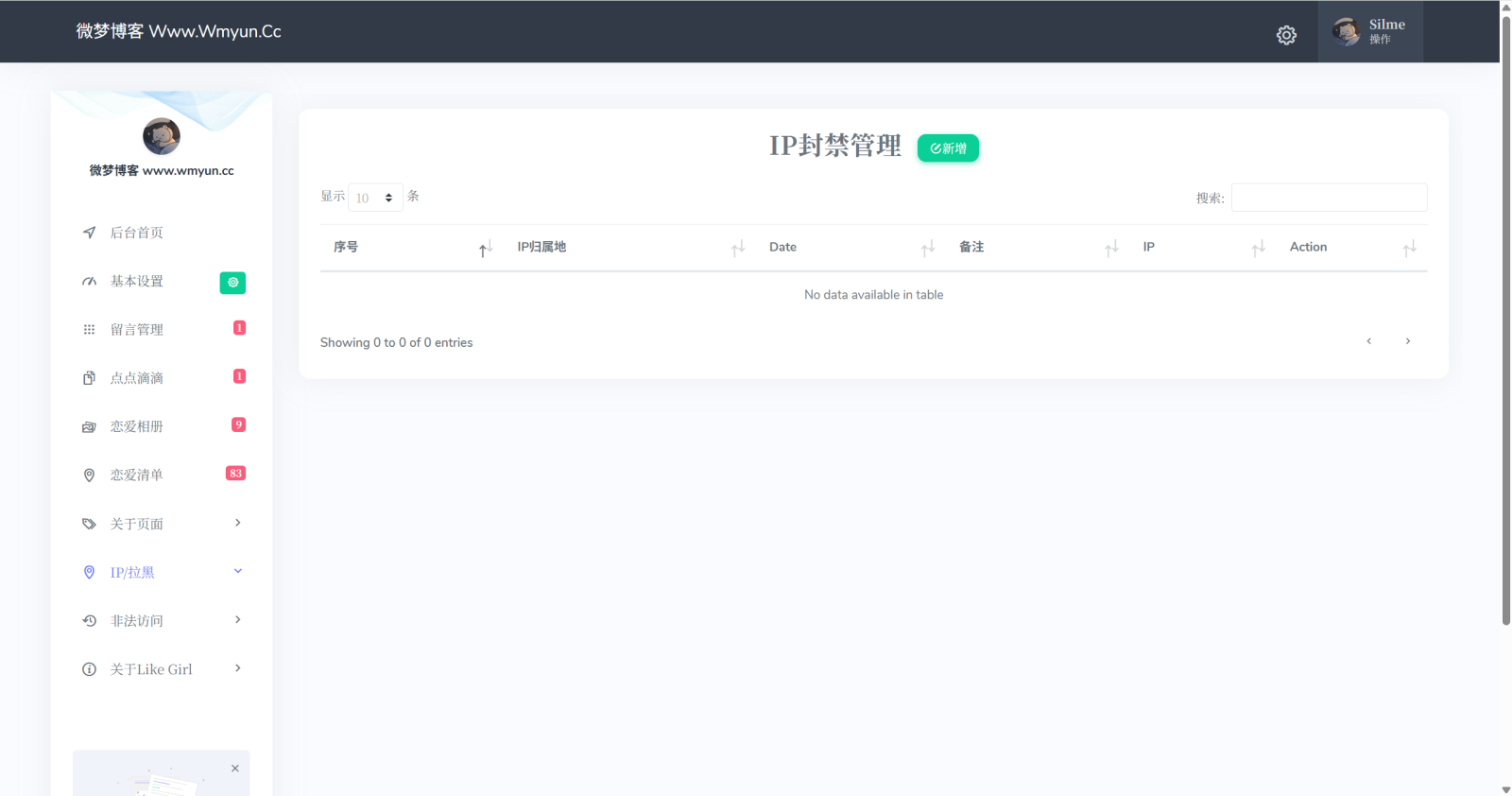Sort table by IP归属地 column arrows

738,248
